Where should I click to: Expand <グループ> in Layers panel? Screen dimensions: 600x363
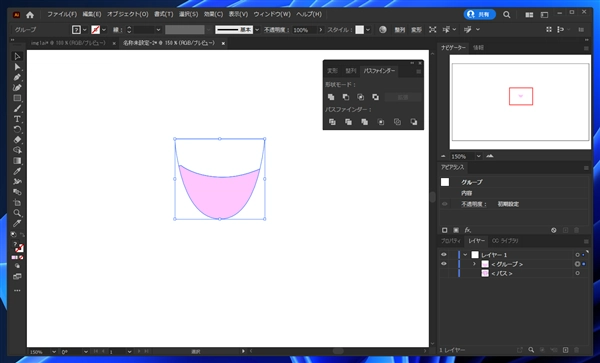click(x=474, y=264)
